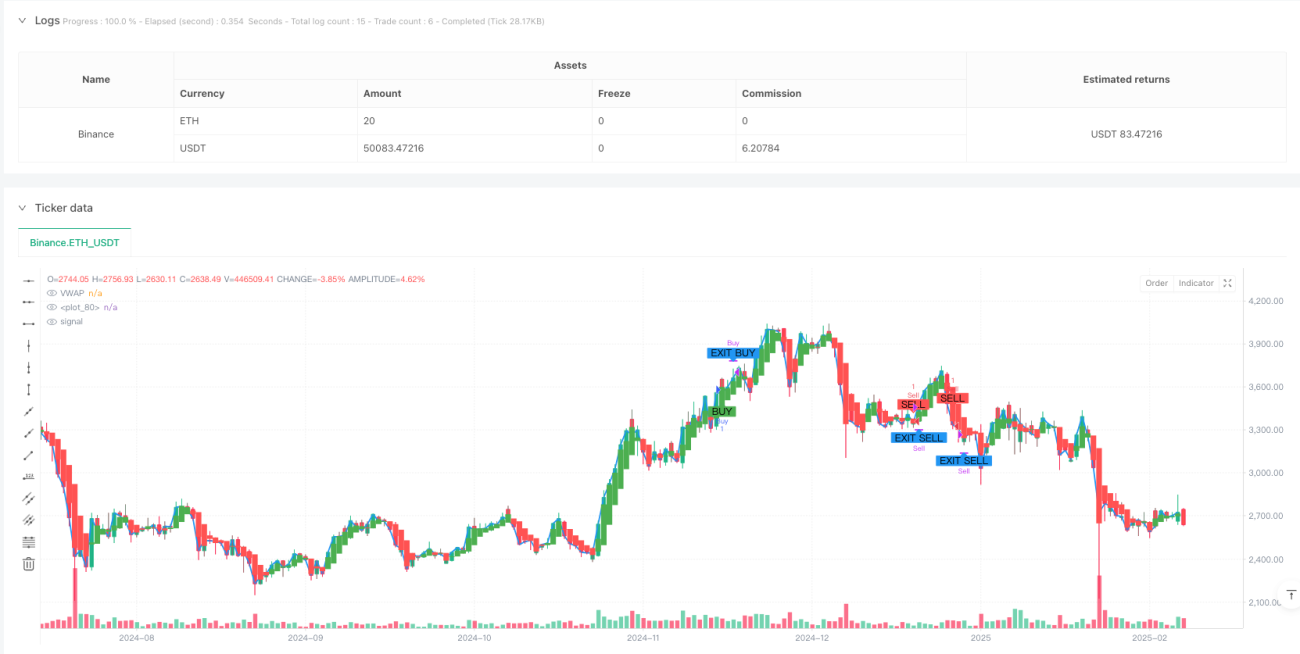
Task: Select the price line tool
Action: coord(28,476)
